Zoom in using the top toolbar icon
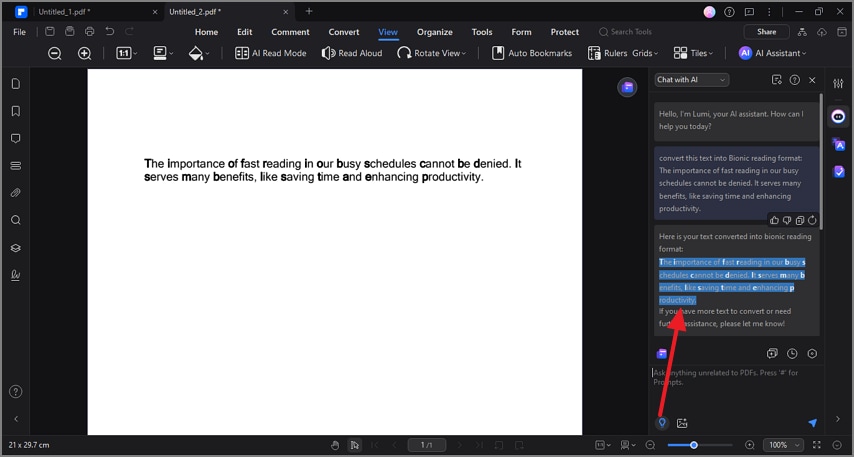 coord(84,53)
